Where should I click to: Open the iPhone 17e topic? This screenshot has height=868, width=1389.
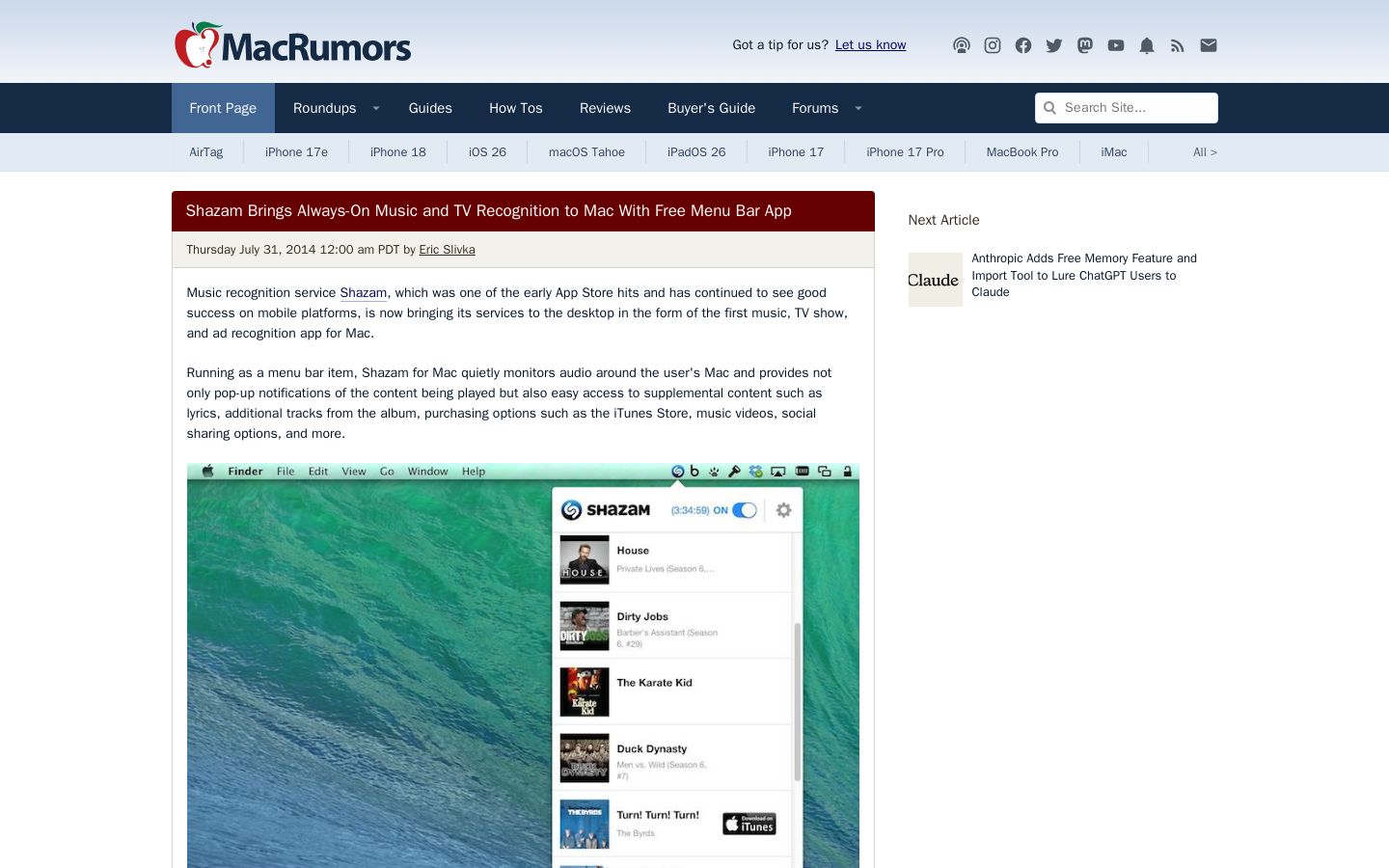click(x=296, y=152)
